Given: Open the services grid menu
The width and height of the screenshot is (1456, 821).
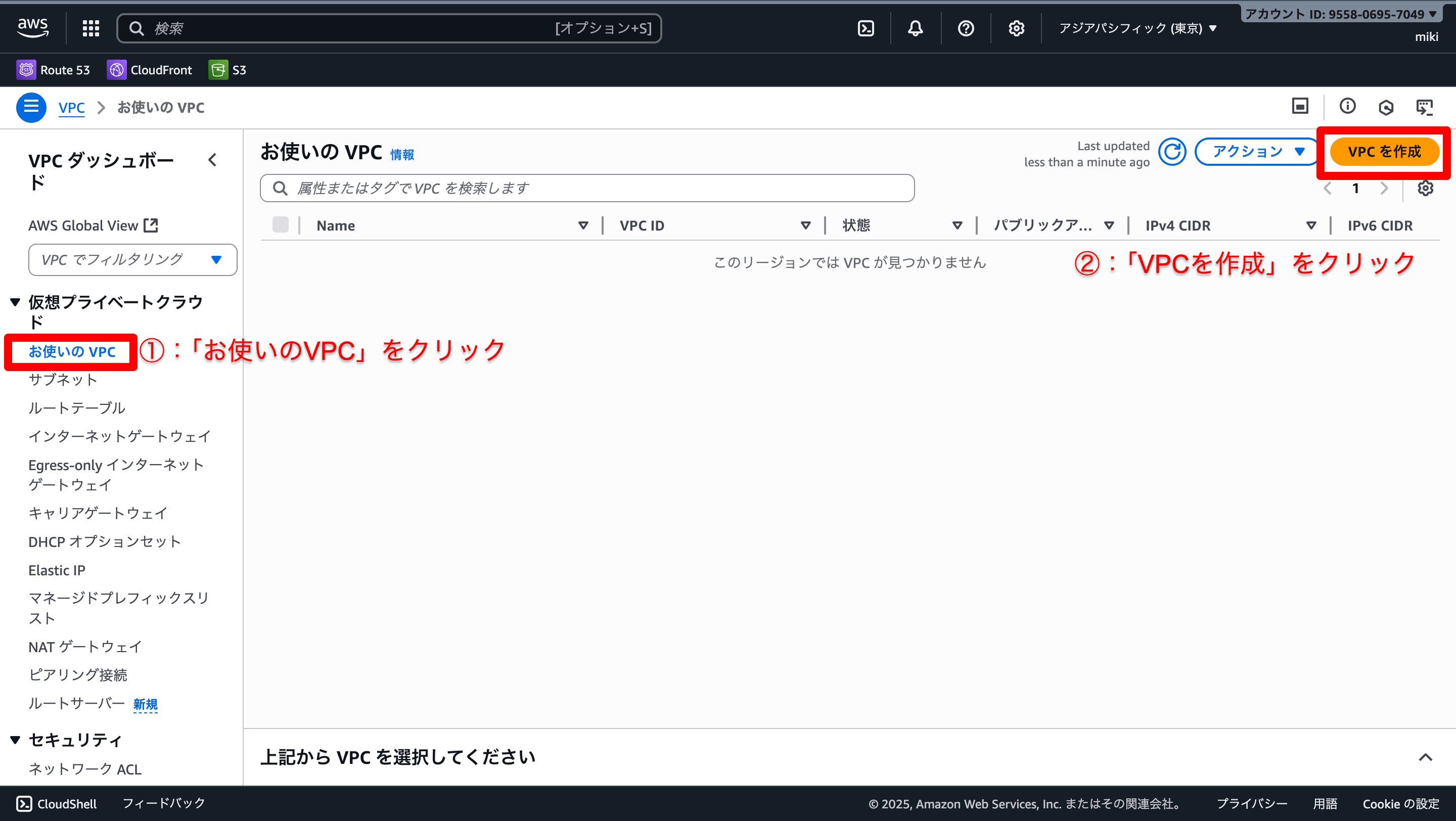Looking at the screenshot, I should [x=90, y=28].
